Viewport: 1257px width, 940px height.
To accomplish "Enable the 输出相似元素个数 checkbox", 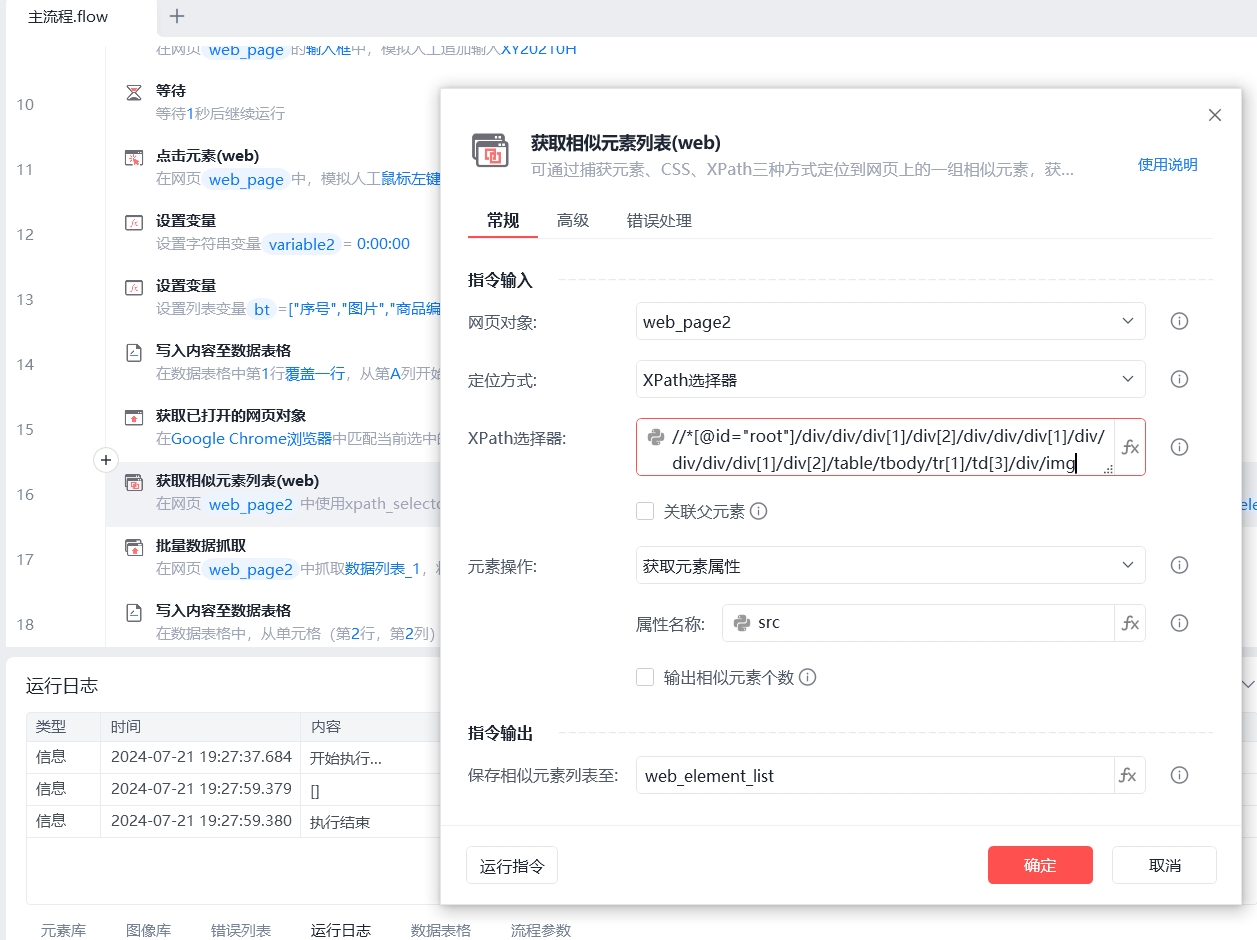I will click(x=645, y=677).
